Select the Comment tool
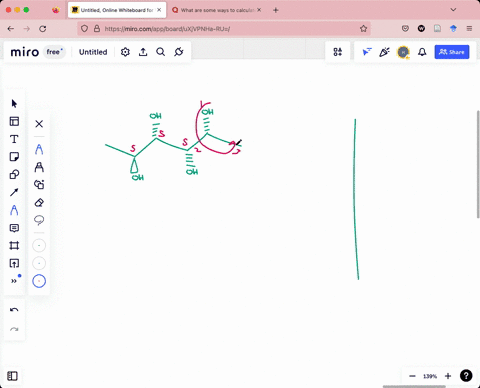Screen dimensions: 480x388 pyautogui.click(x=14, y=228)
